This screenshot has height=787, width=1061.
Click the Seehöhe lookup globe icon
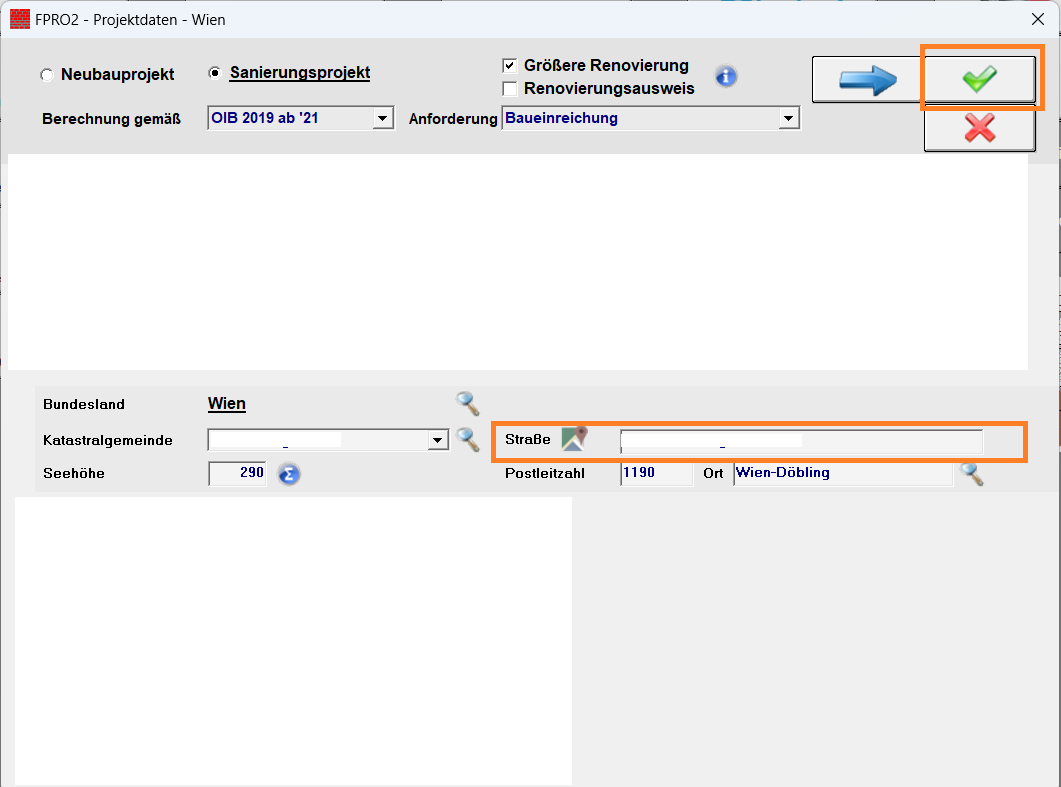coord(288,474)
